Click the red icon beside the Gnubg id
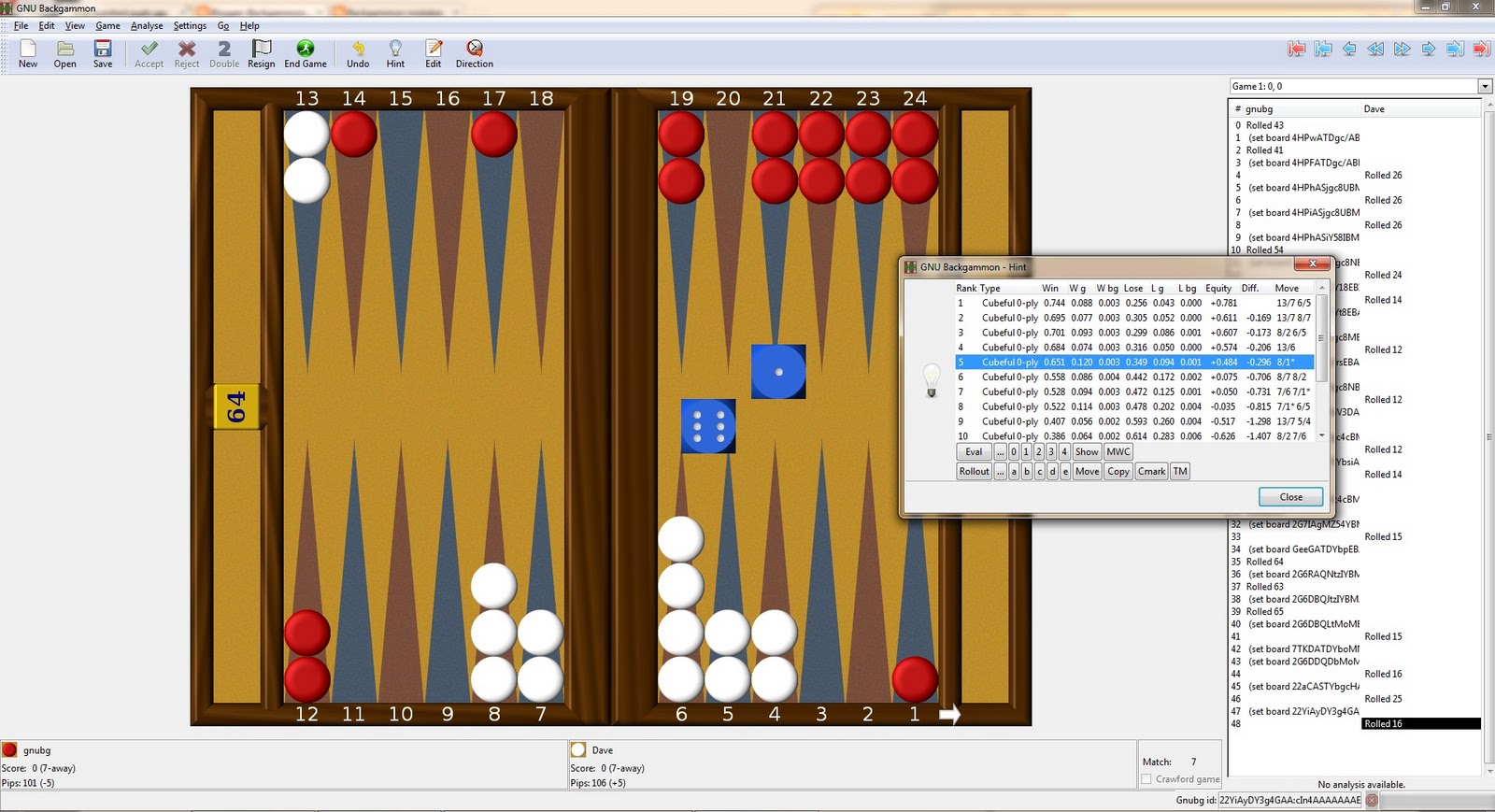The height and width of the screenshot is (812, 1495). point(1372,800)
